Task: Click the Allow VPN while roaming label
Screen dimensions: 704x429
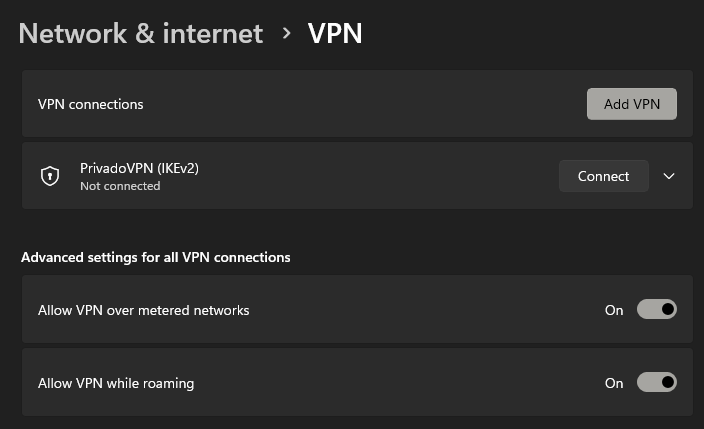Action: [x=116, y=383]
